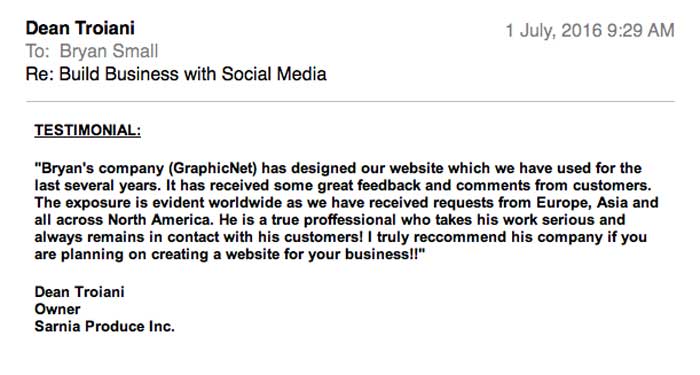Image resolution: width=700 pixels, height=375 pixels.
Task: Click Sarnia Produce Inc. in the signature
Action: [104, 326]
